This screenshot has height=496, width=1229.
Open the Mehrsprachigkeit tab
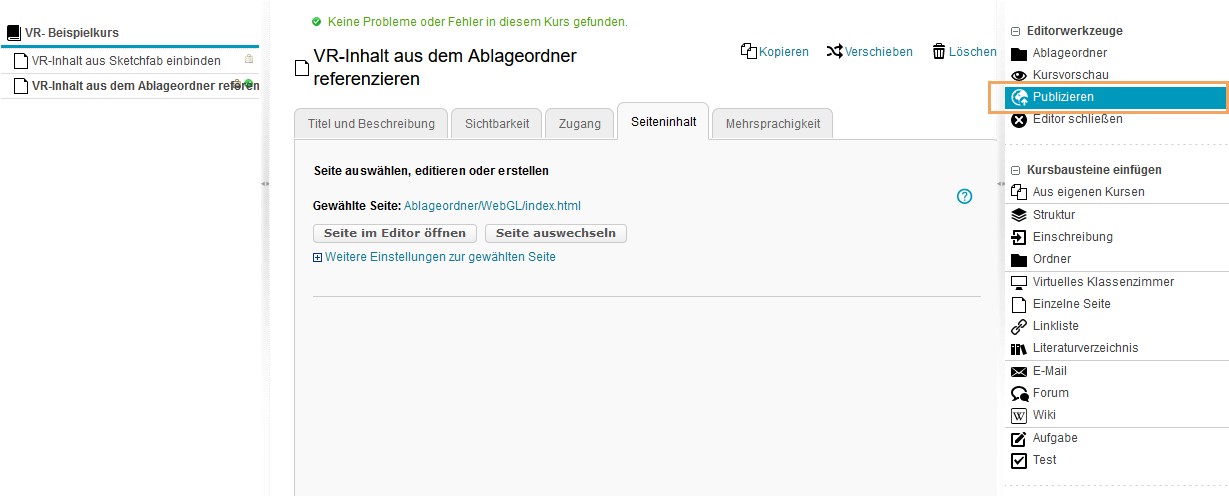point(773,124)
